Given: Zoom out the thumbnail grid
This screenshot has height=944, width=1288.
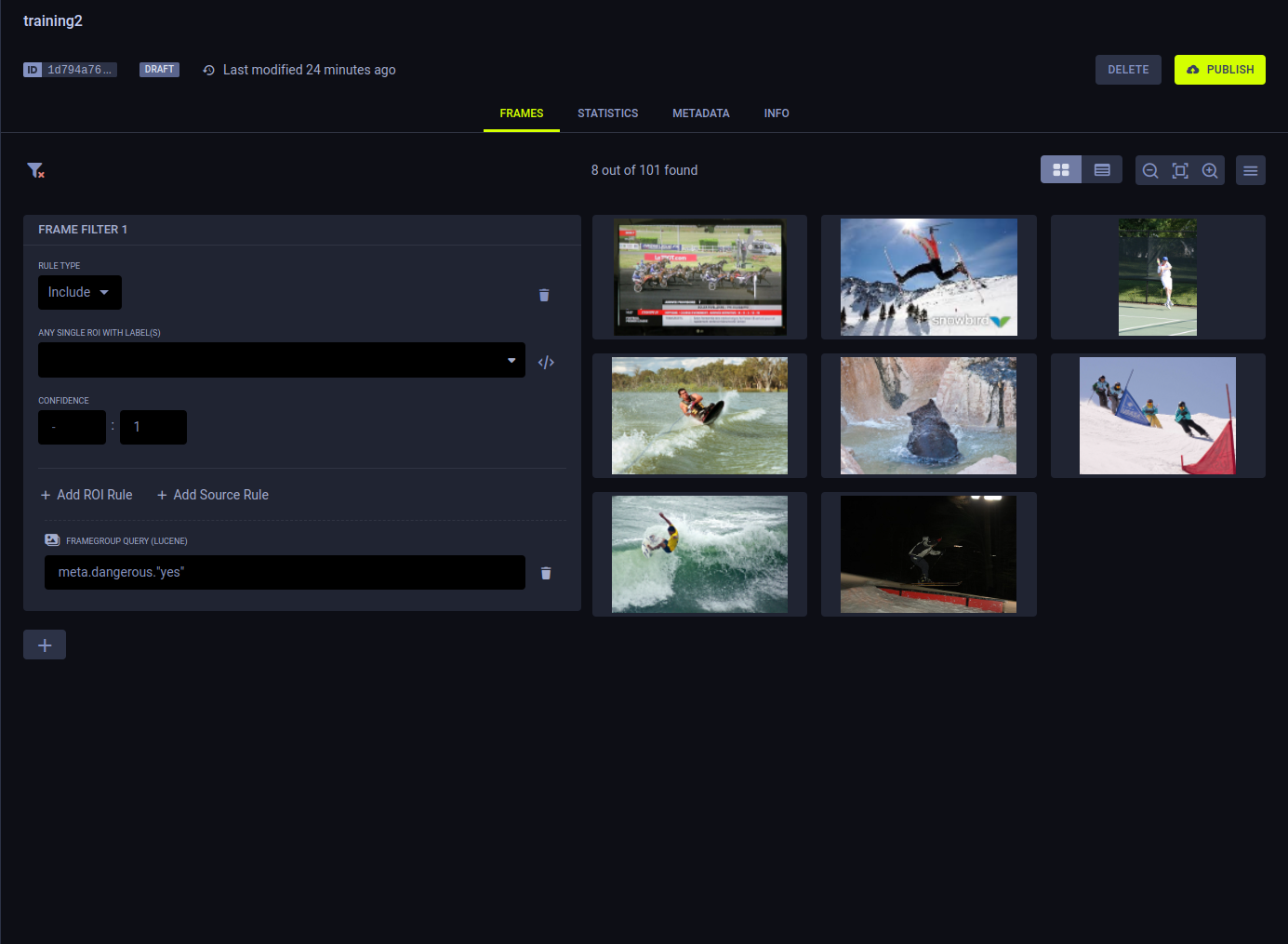Looking at the screenshot, I should click(1150, 170).
